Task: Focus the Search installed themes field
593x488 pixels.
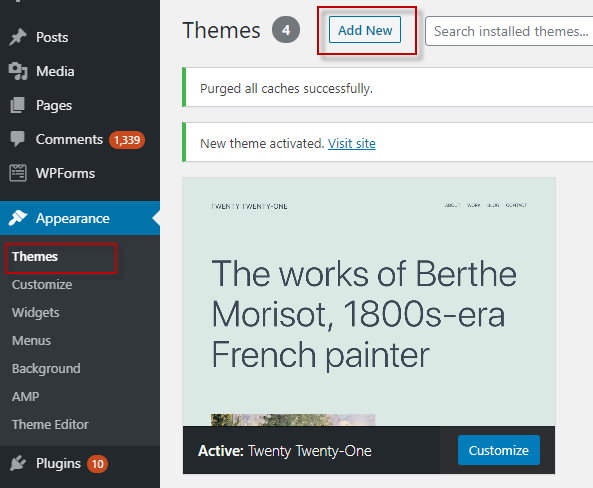Action: 509,31
